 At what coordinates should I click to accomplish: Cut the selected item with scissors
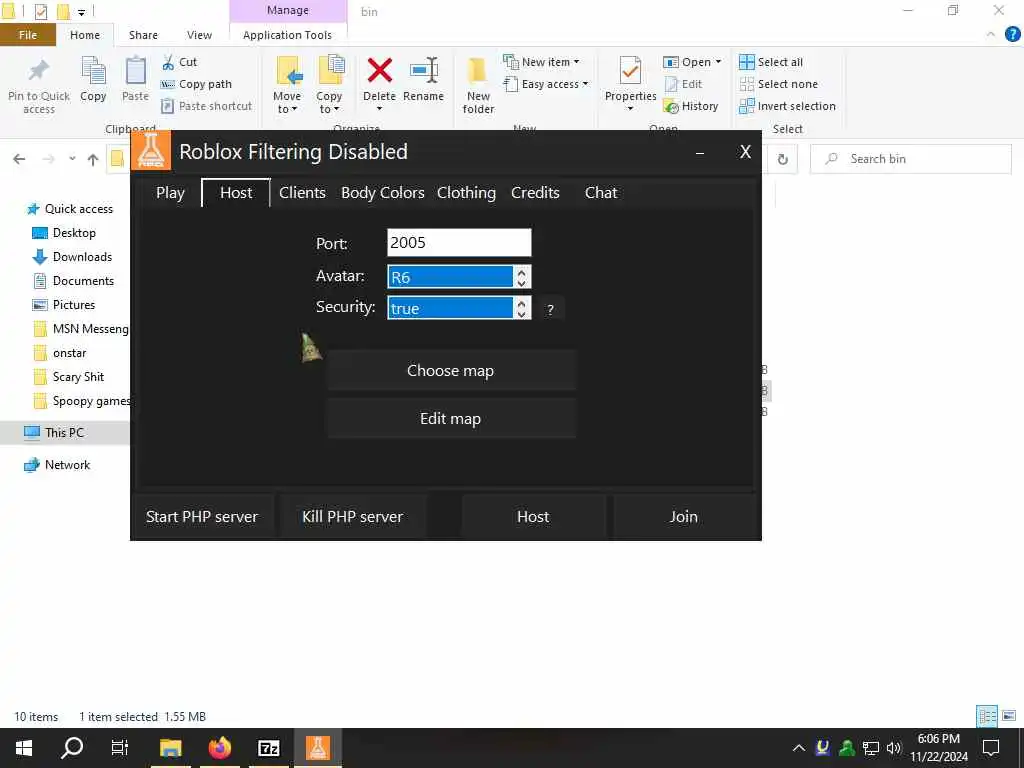179,62
